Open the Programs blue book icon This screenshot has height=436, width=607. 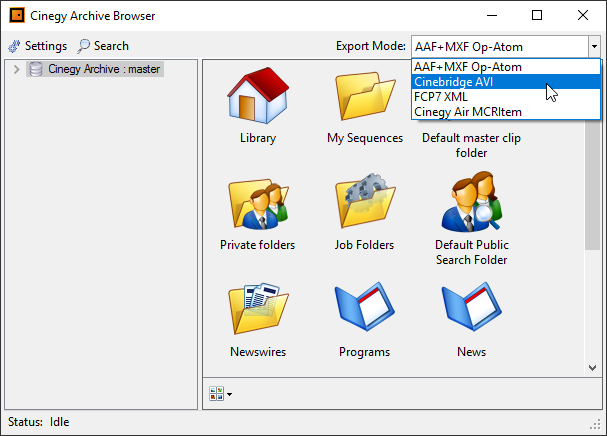[x=365, y=307]
